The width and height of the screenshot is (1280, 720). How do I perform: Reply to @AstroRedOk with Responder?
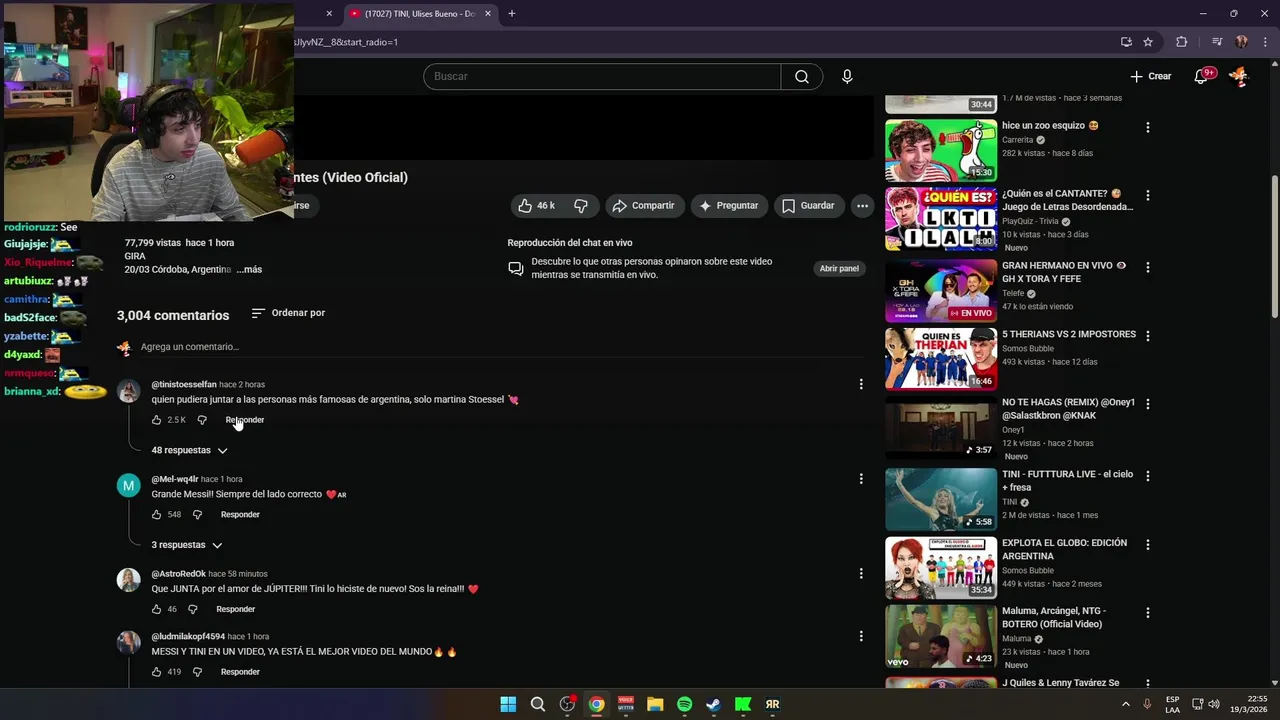(236, 610)
